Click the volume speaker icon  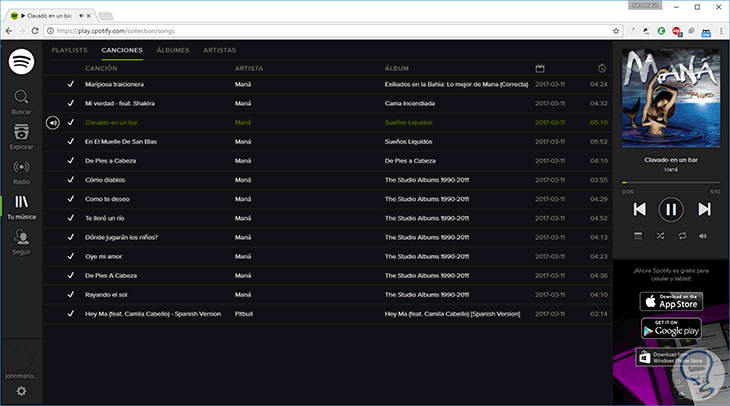pos(703,236)
